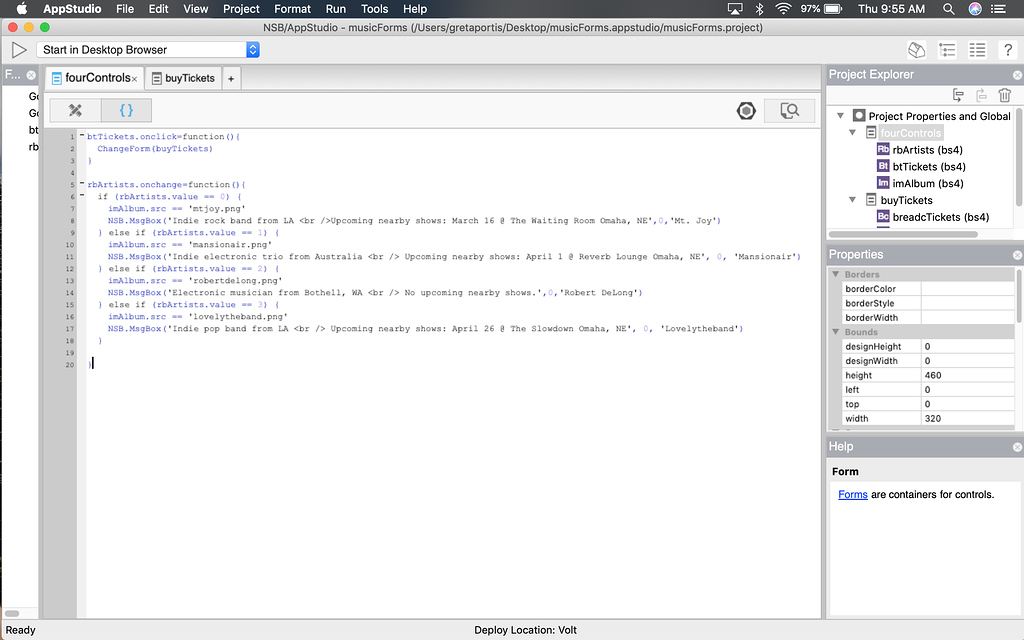Open the Start in Desktop Browser dropdown
1024x640 pixels.
coord(252,49)
